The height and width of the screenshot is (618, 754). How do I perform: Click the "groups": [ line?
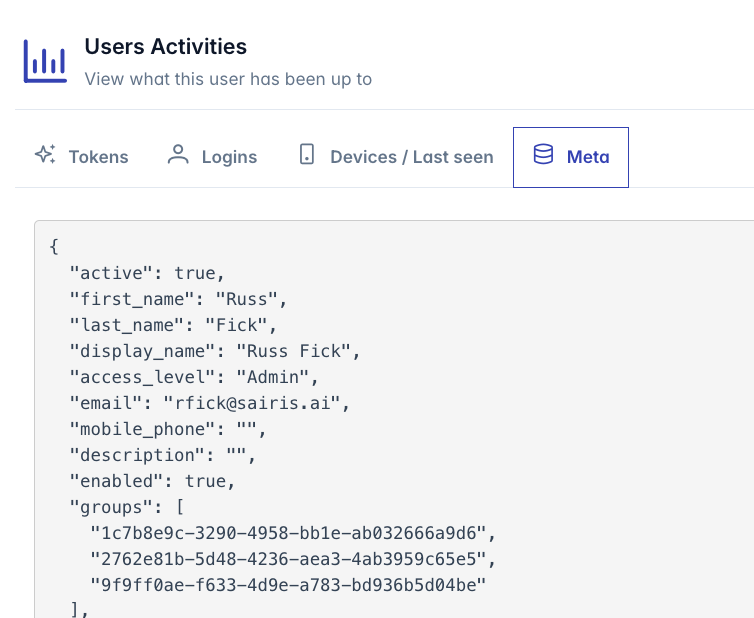tap(126, 507)
